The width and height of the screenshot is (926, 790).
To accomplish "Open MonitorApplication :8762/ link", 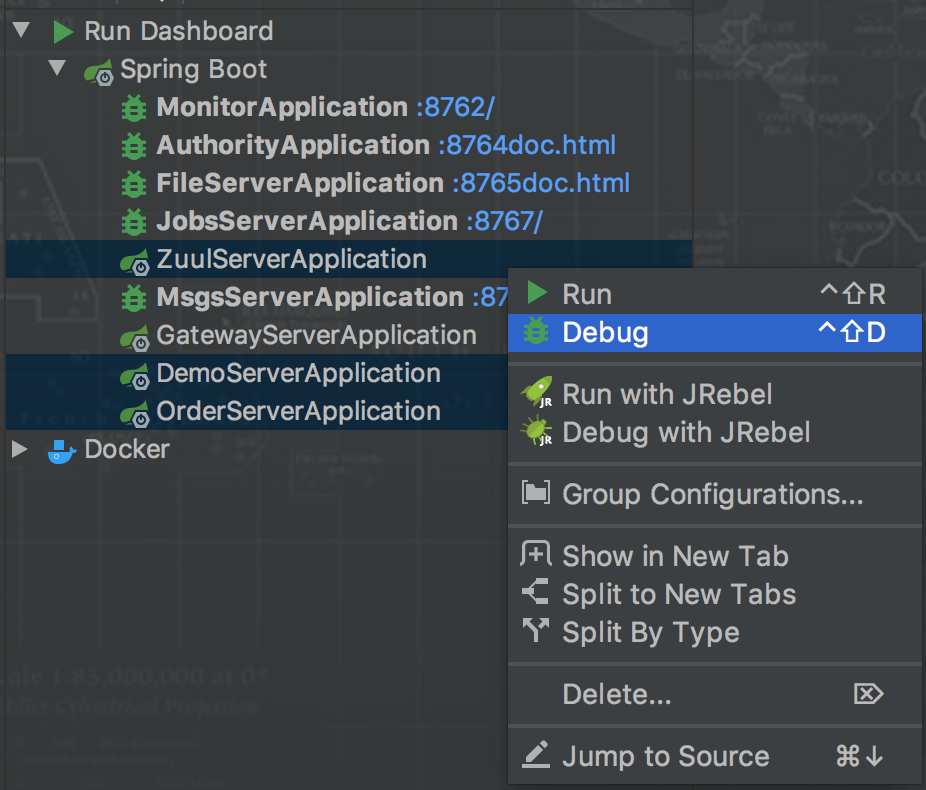I will pos(455,107).
